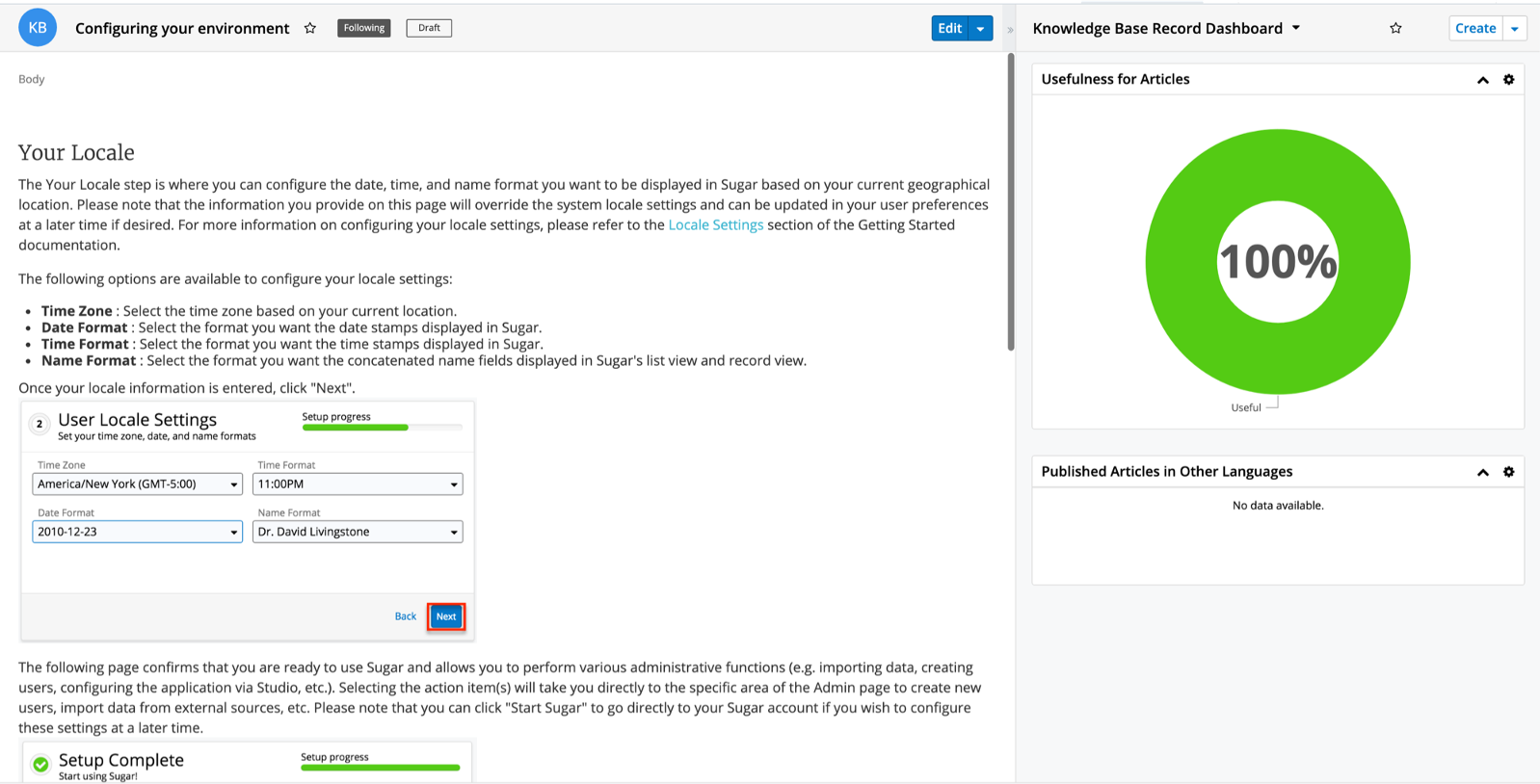The height and width of the screenshot is (784, 1540).
Task: Toggle the Following status badge
Action: 363,28
